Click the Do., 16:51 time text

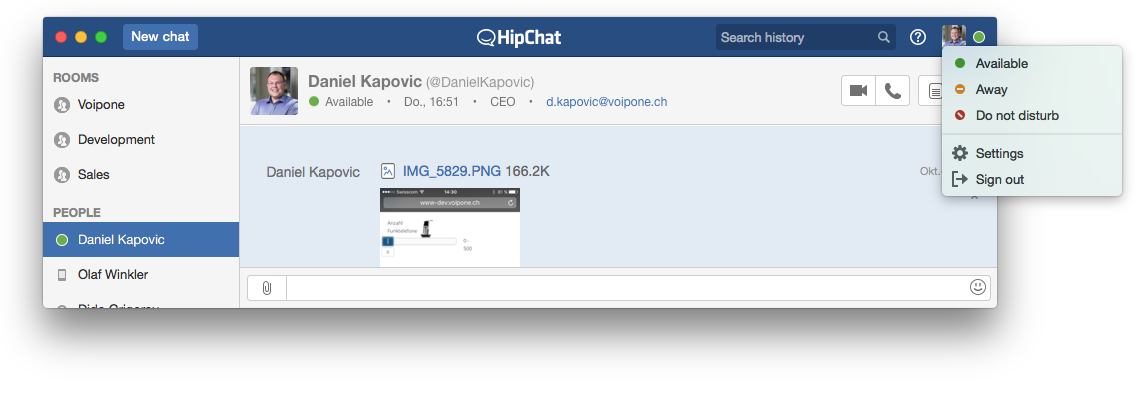click(432, 102)
